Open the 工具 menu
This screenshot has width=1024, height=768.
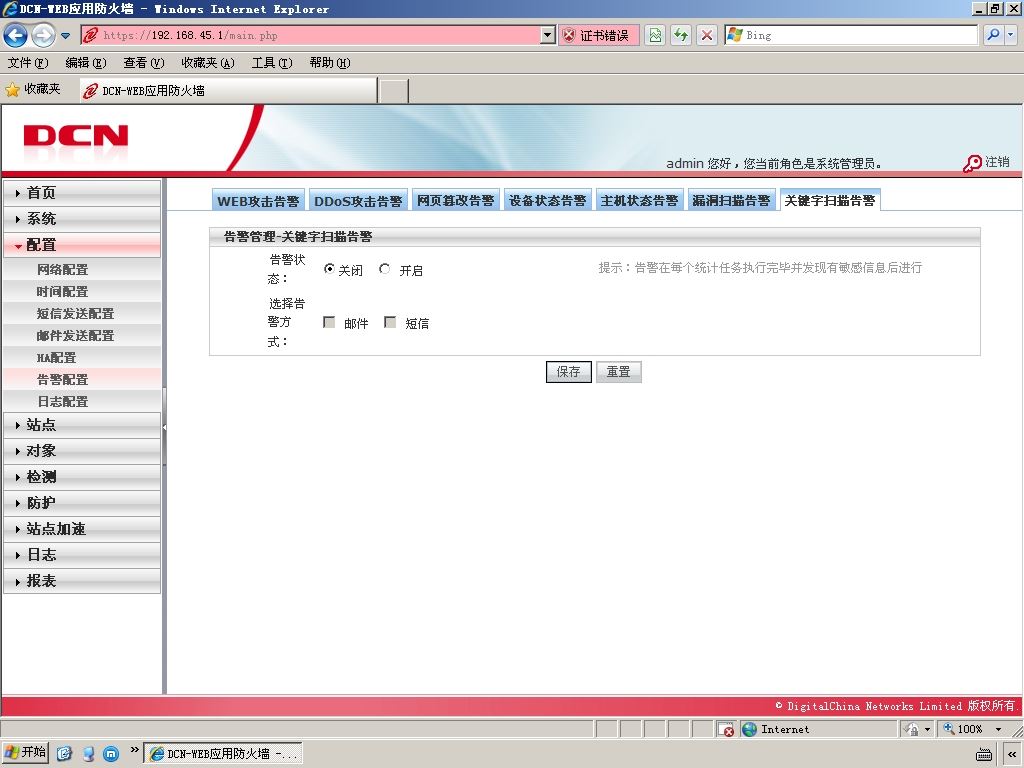point(272,63)
